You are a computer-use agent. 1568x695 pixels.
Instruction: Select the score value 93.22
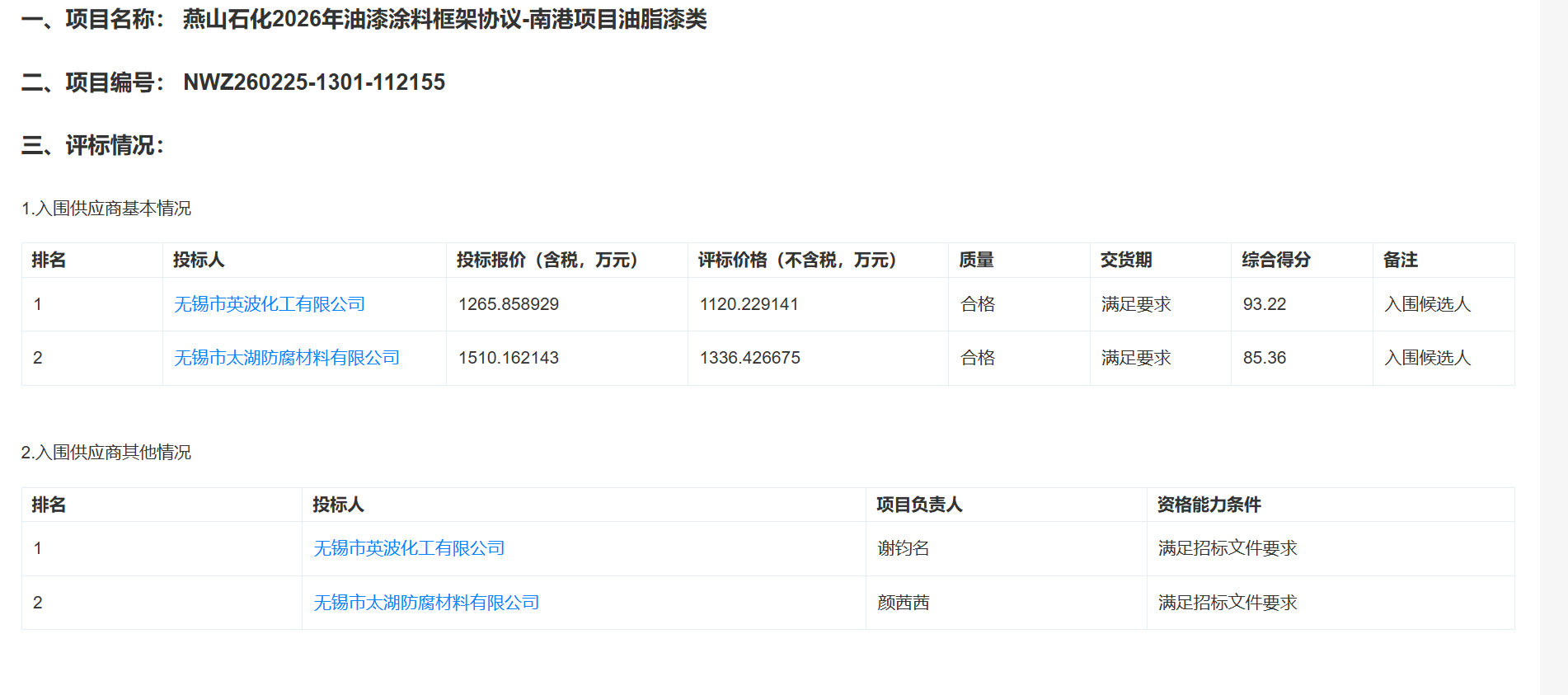pos(1264,304)
